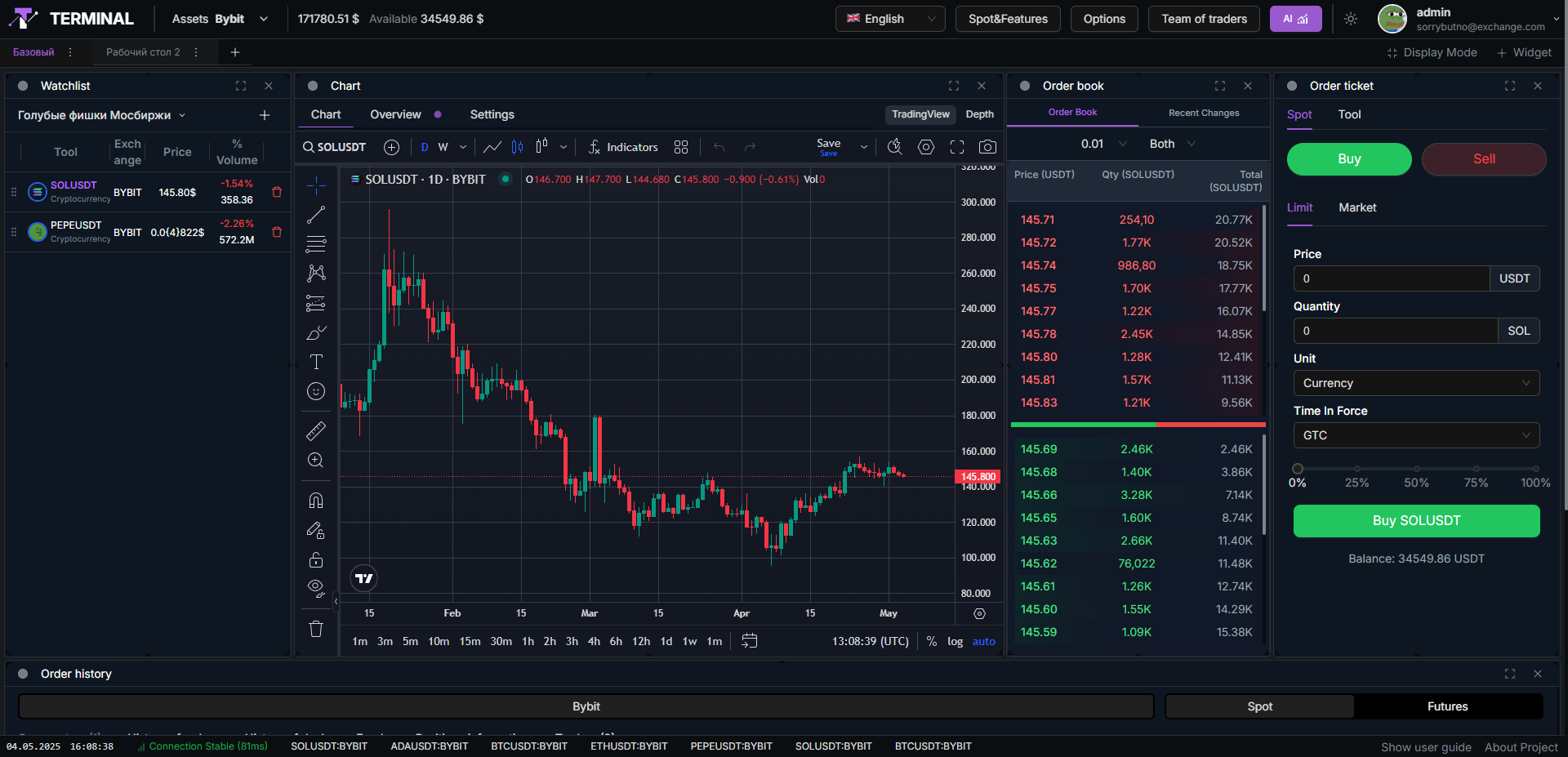The width and height of the screenshot is (1568, 757).
Task: Select the text annotation tool
Action: coord(316,362)
